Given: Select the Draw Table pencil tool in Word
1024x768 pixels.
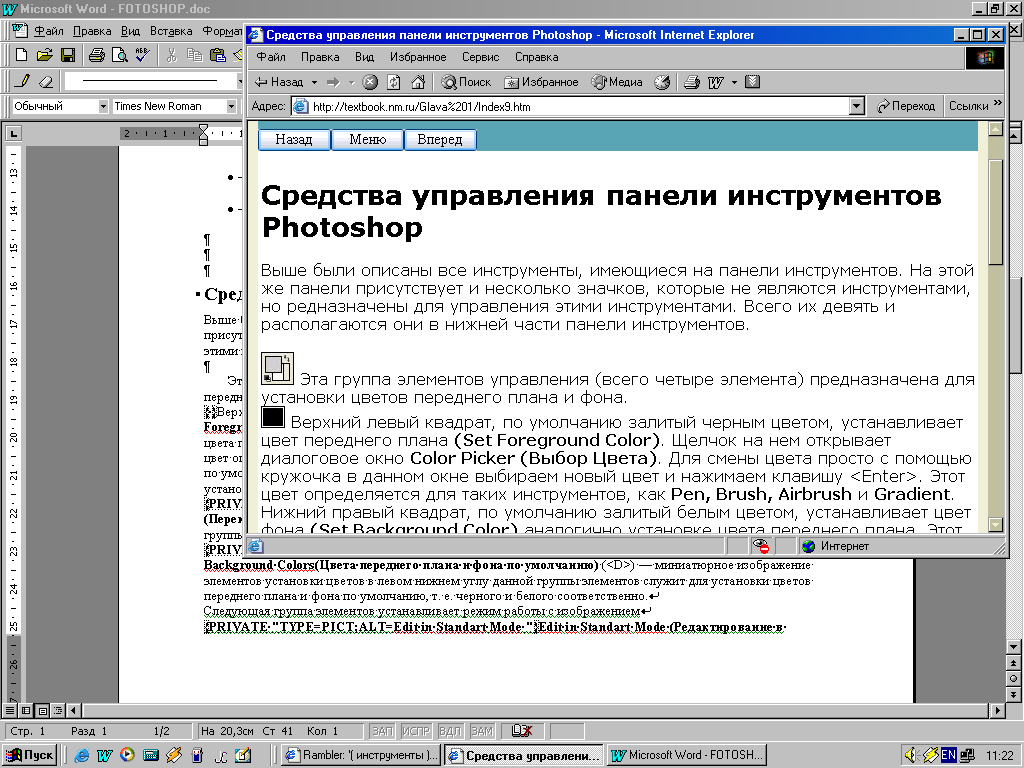Looking at the screenshot, I should (22, 81).
